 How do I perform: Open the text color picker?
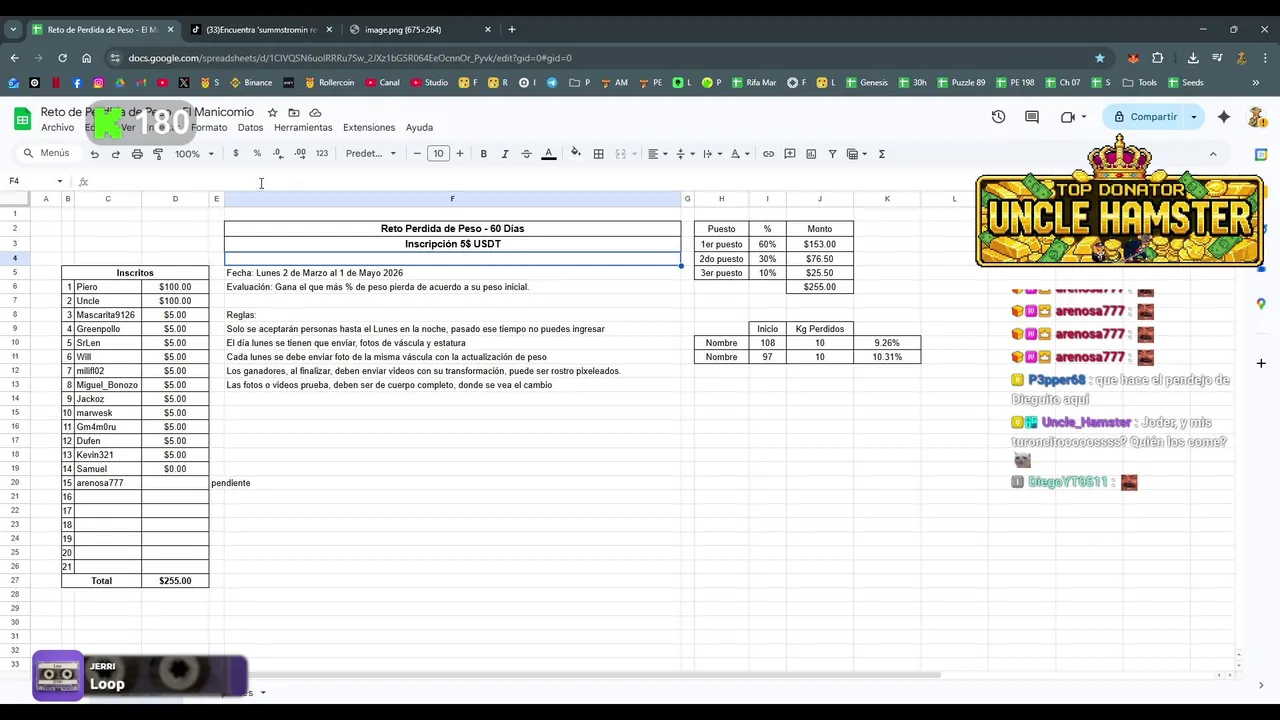point(548,154)
